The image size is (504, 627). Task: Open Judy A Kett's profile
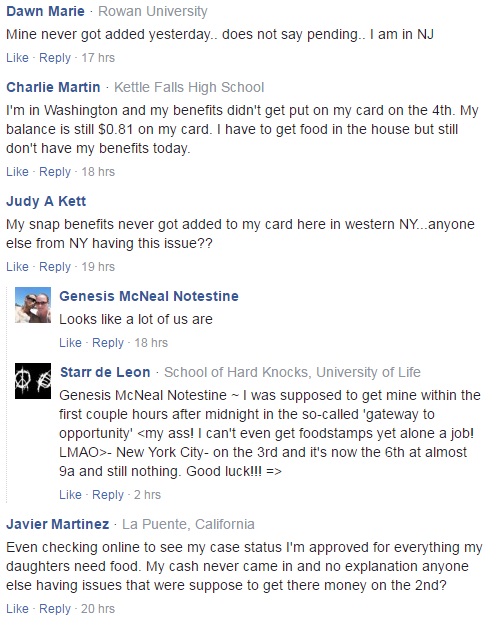[46, 201]
